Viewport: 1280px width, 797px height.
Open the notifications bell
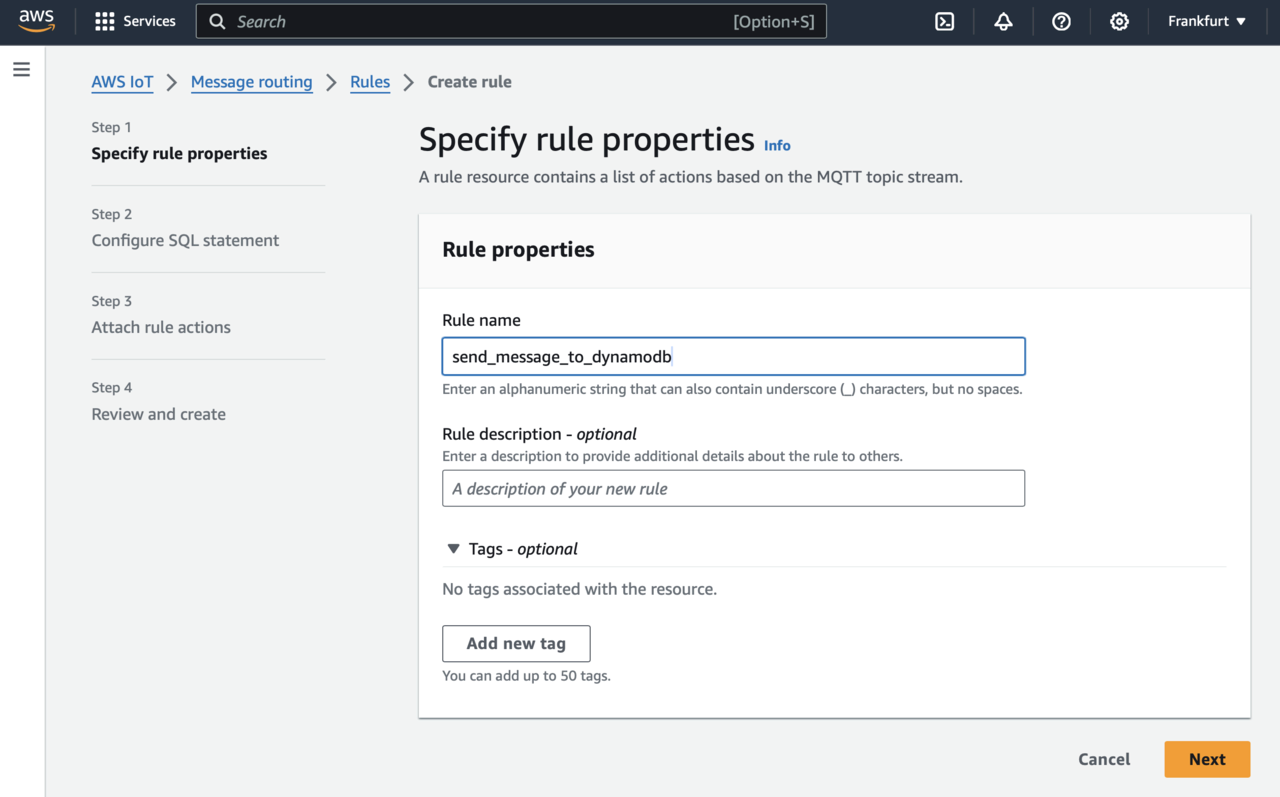1003,21
